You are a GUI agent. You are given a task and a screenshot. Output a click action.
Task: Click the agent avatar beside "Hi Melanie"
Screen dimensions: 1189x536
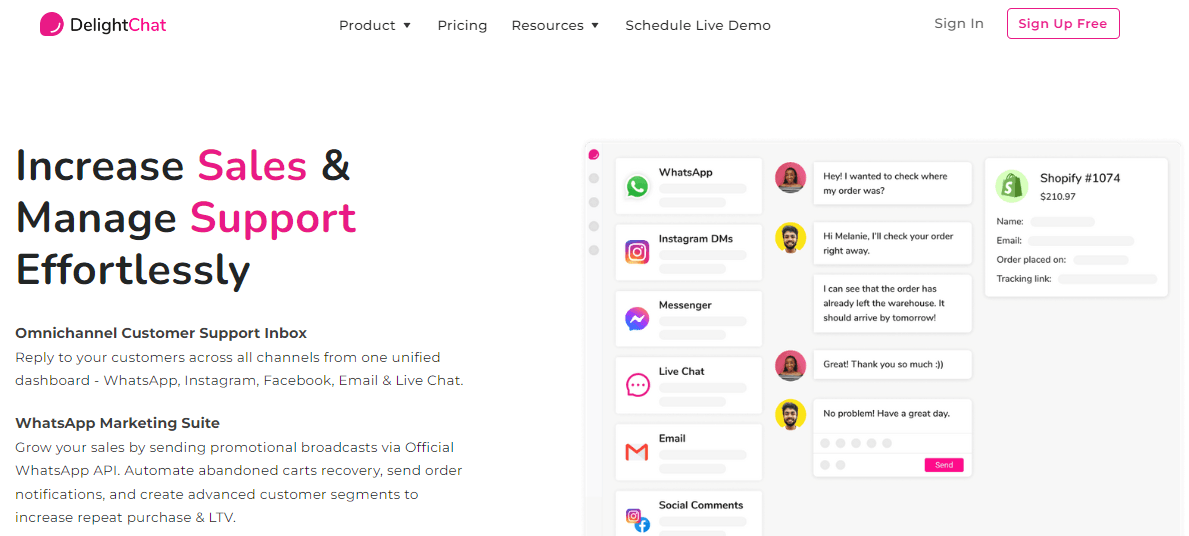(790, 238)
